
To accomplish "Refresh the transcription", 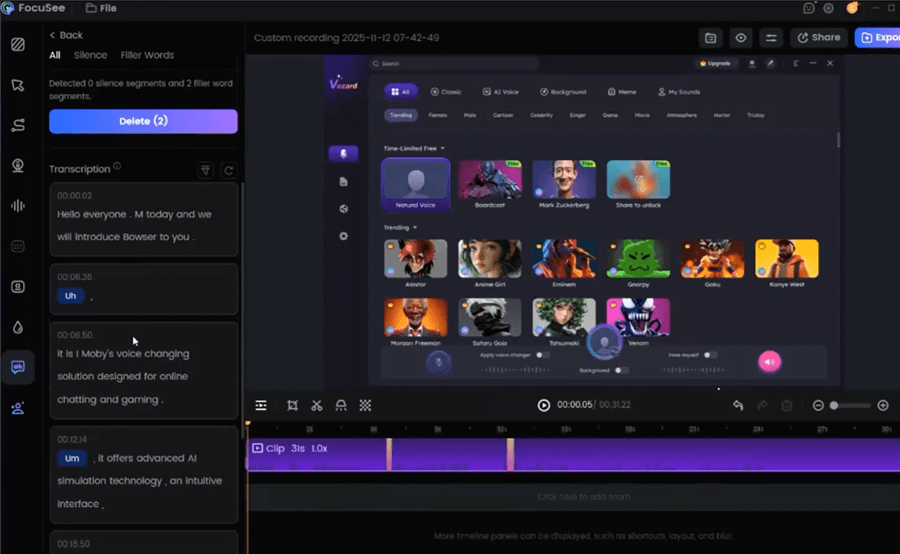I will point(229,170).
